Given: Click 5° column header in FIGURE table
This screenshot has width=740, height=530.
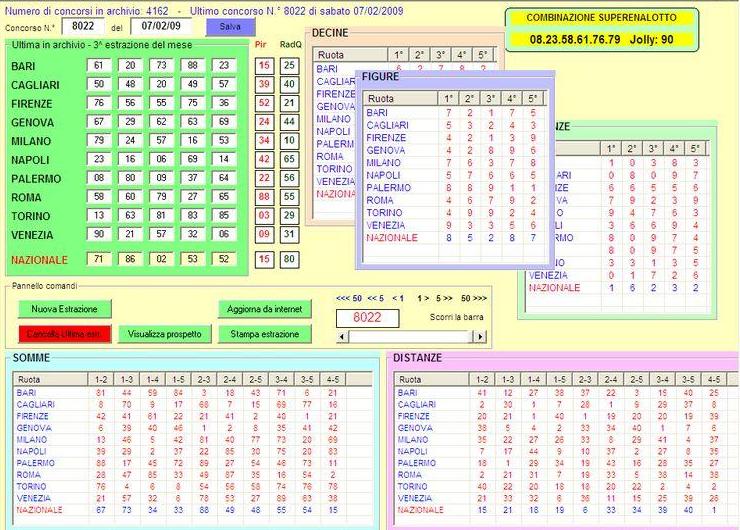Looking at the screenshot, I should [533, 99].
